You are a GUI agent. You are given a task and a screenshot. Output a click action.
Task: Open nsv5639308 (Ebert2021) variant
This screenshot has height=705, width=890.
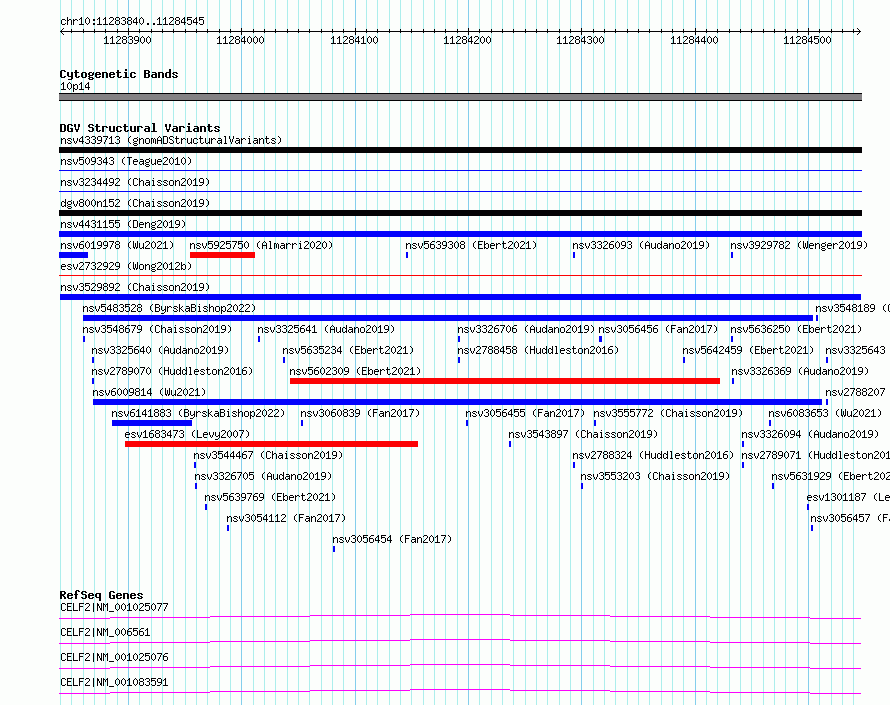(471, 245)
